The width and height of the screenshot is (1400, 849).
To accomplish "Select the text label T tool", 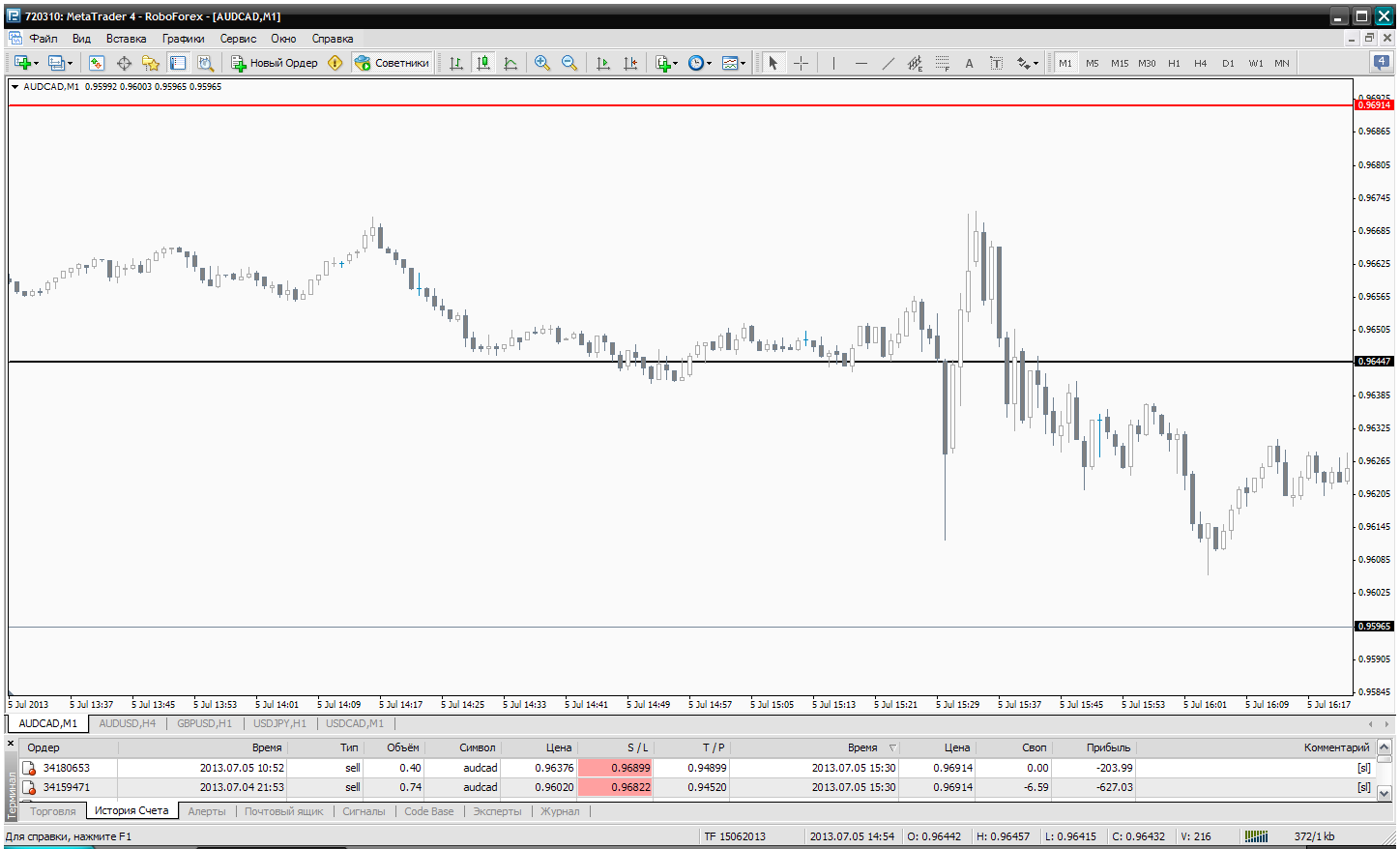I will 996,63.
